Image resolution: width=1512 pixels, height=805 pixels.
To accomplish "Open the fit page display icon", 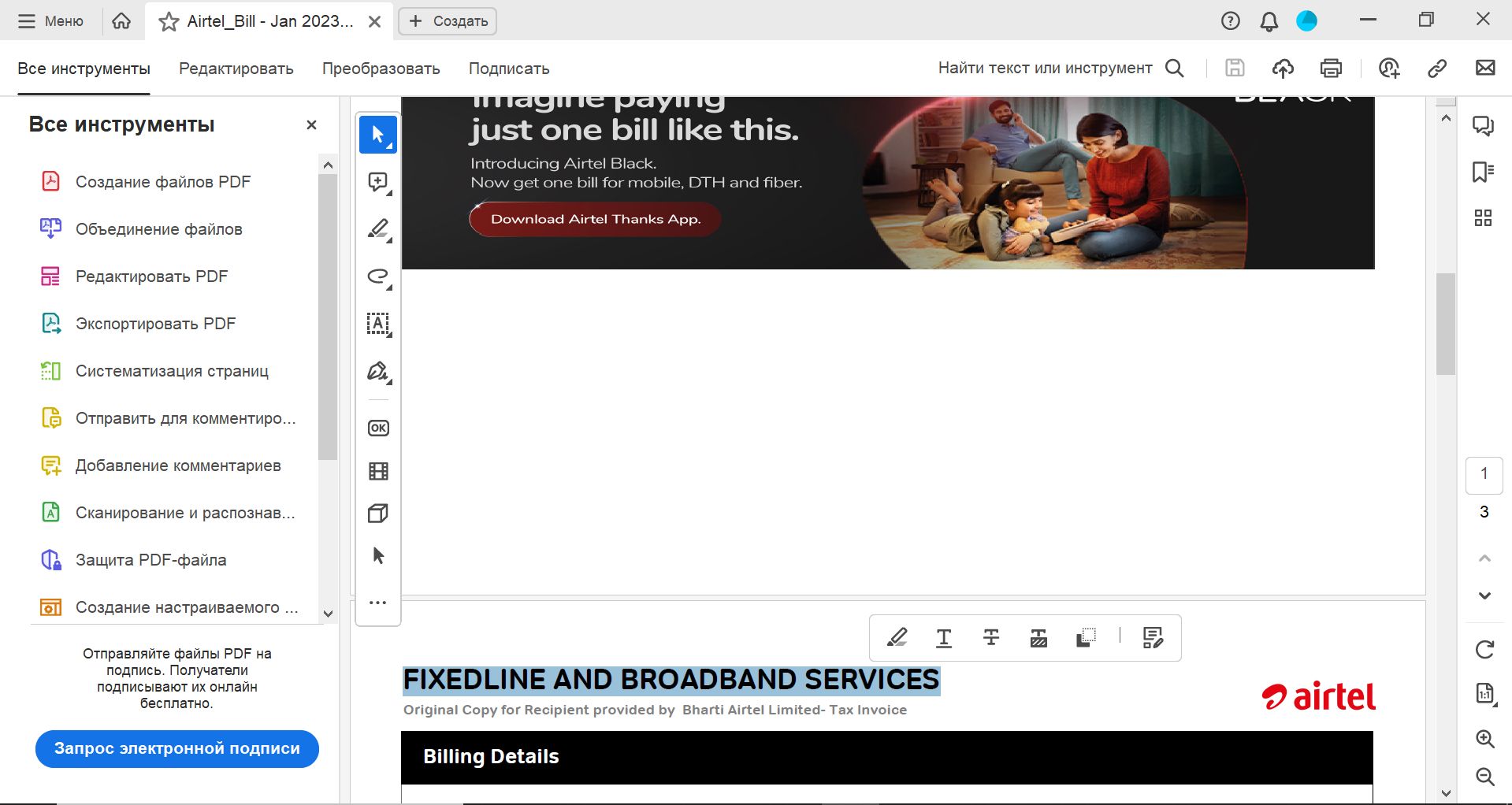I will point(1484,694).
